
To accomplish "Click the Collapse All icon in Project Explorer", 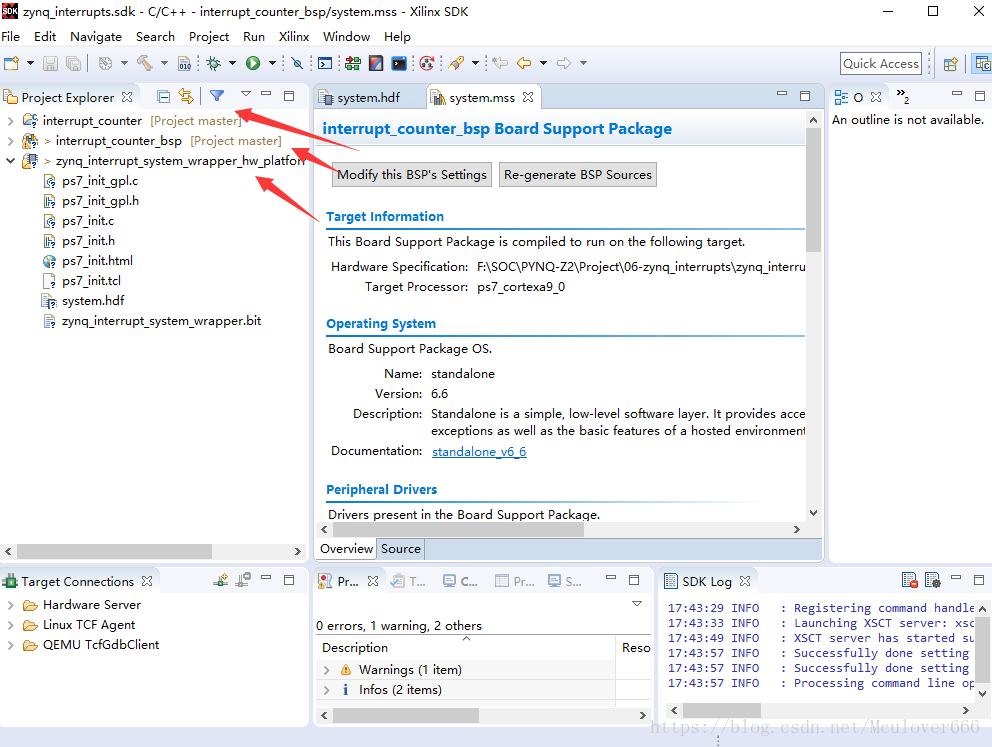I will pos(163,96).
